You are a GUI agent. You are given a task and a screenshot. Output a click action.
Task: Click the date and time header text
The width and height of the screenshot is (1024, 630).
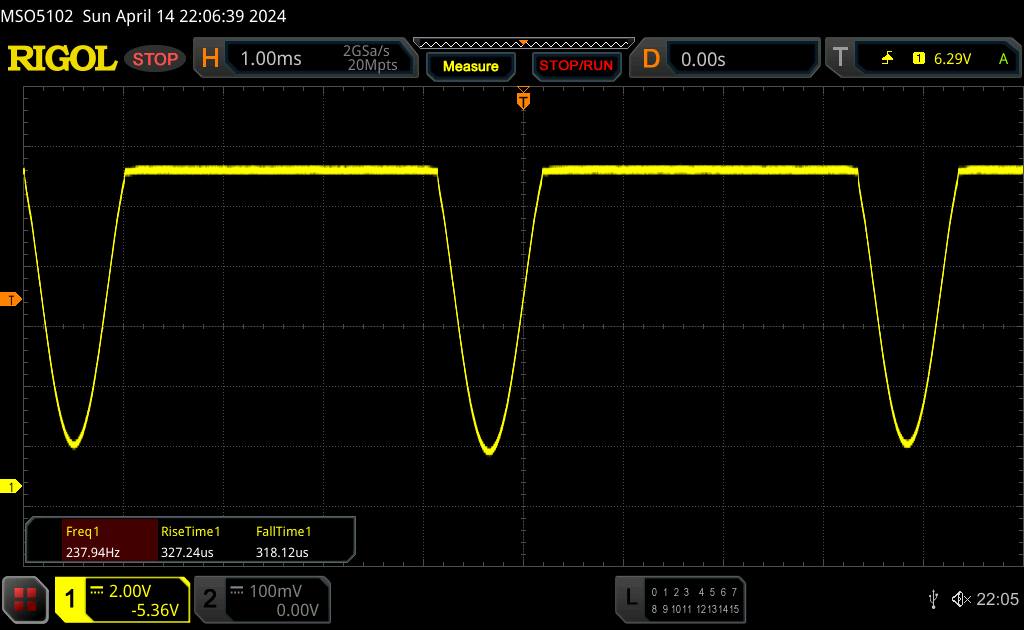click(184, 16)
